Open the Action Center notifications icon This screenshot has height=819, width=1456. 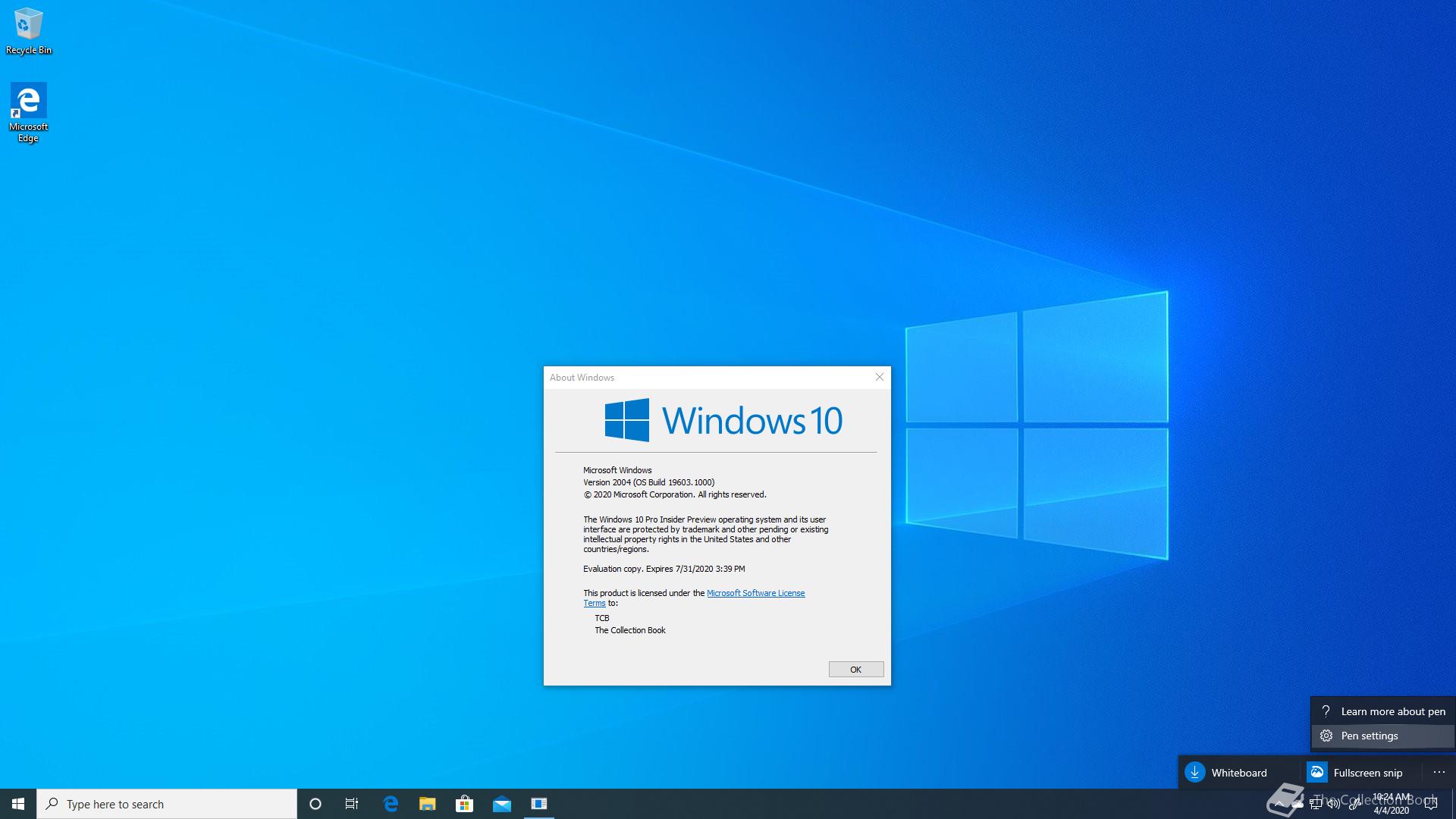1431,804
